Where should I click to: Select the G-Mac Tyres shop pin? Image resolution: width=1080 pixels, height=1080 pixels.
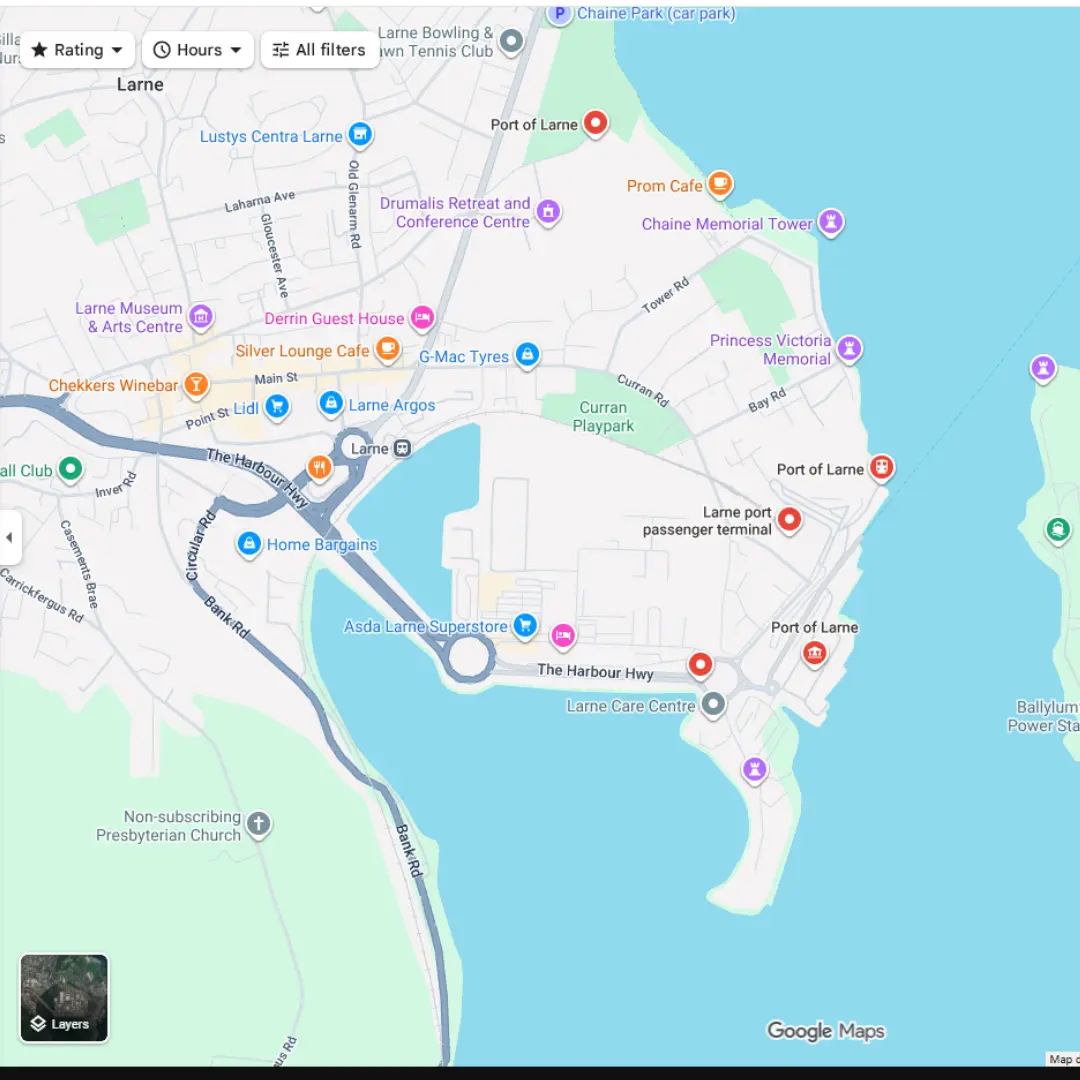pos(527,355)
